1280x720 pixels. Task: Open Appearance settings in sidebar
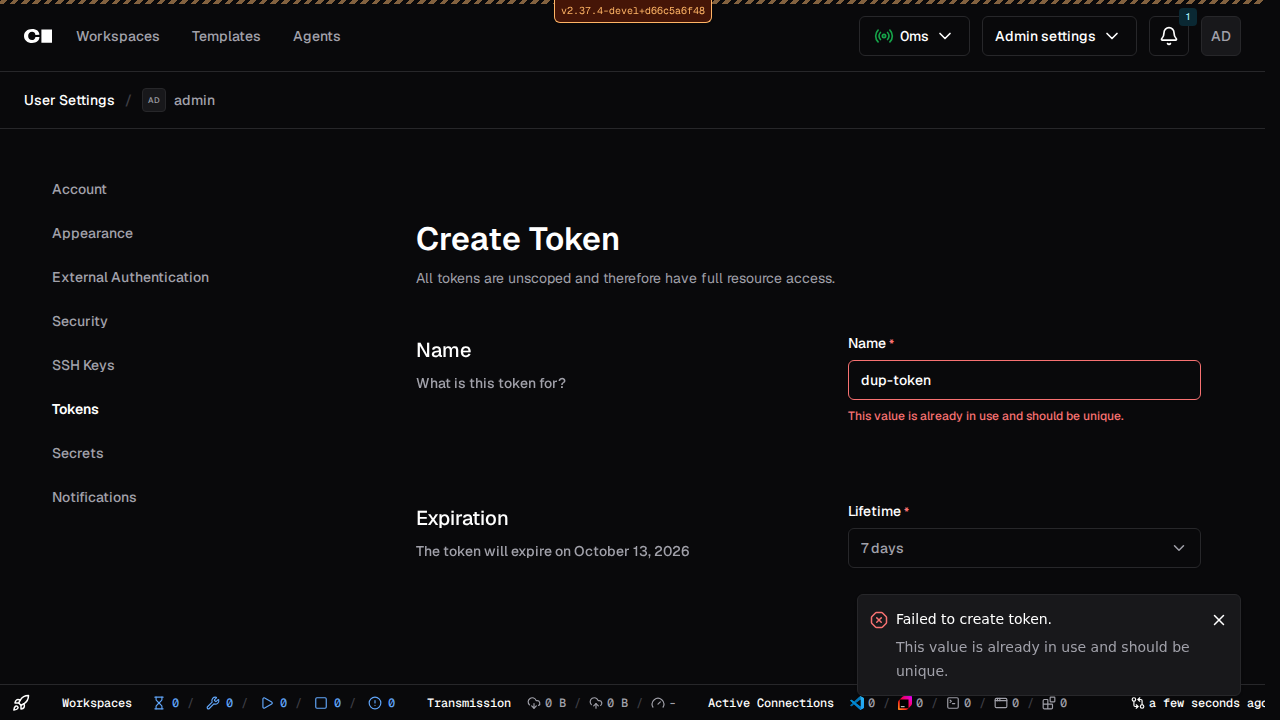pos(92,233)
